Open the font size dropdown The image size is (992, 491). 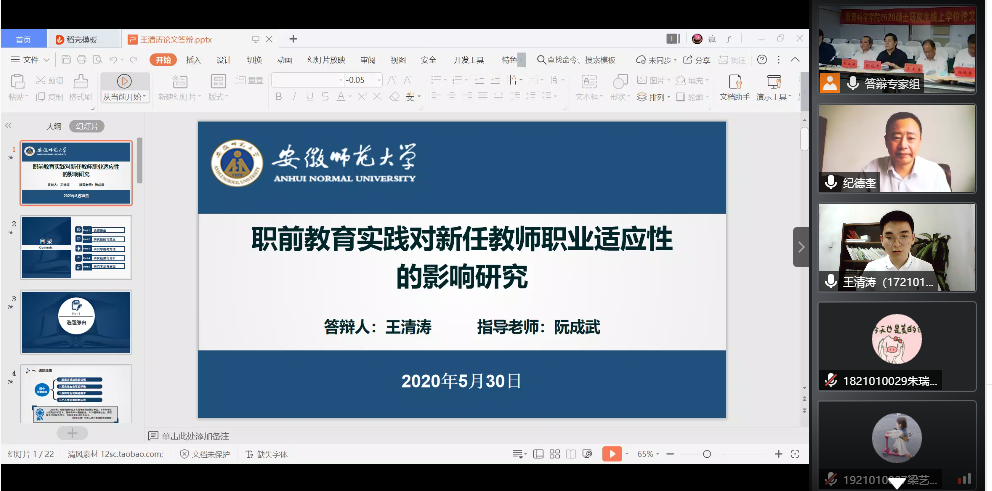378,80
